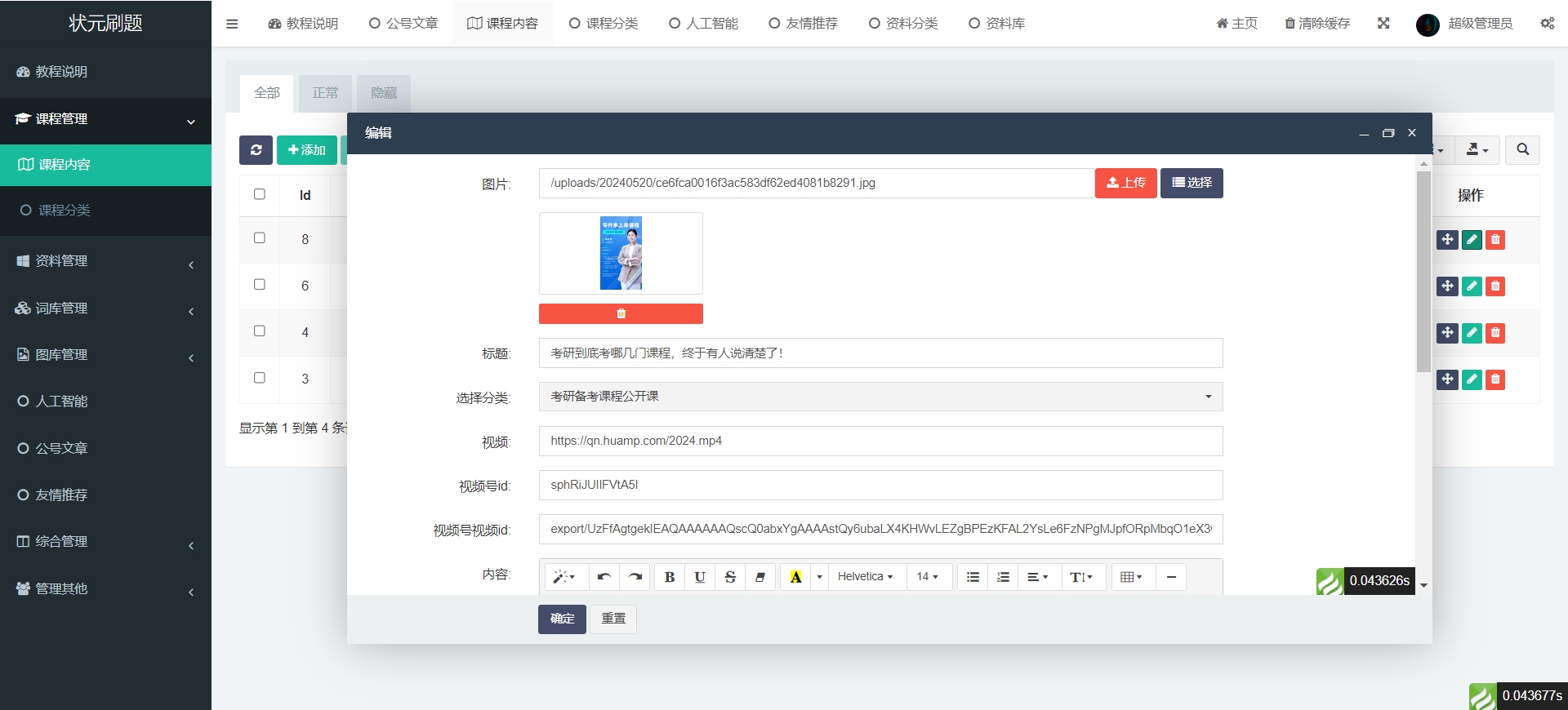Image resolution: width=1568 pixels, height=710 pixels.
Task: Click the green 添加 add button
Action: pos(307,150)
